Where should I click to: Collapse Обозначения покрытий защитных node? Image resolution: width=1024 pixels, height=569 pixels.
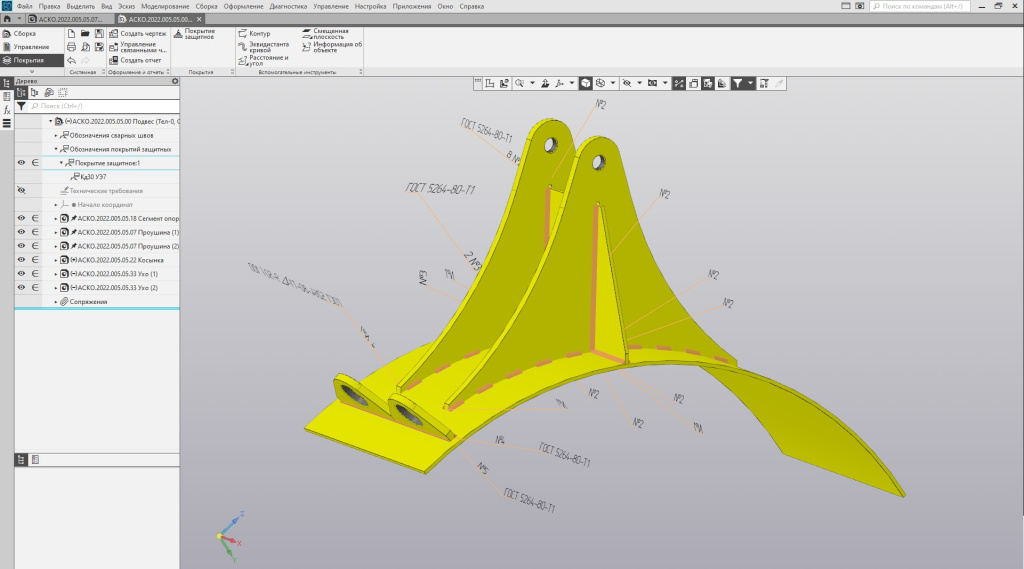pyautogui.click(x=56, y=149)
